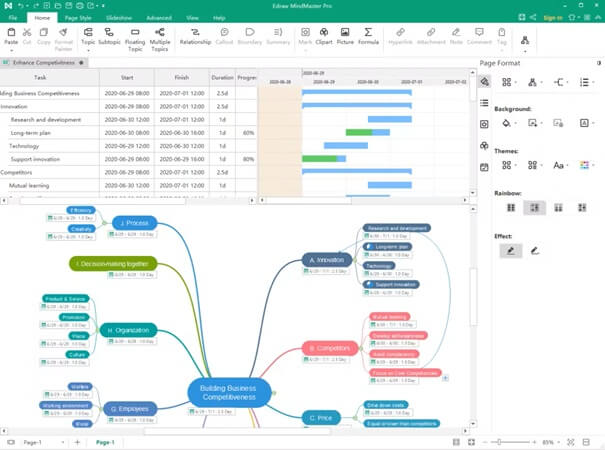
Task: Open the File menu
Action: click(x=13, y=18)
